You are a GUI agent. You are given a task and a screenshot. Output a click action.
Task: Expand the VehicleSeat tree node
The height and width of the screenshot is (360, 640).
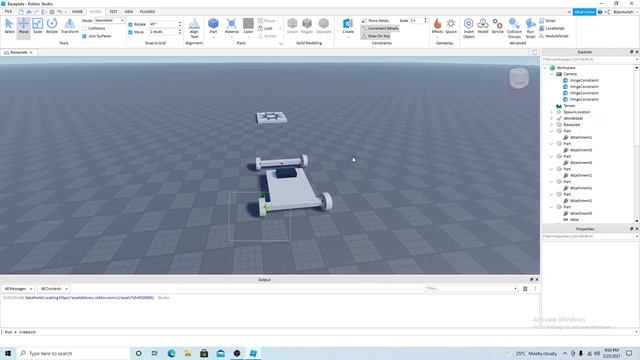click(x=551, y=118)
